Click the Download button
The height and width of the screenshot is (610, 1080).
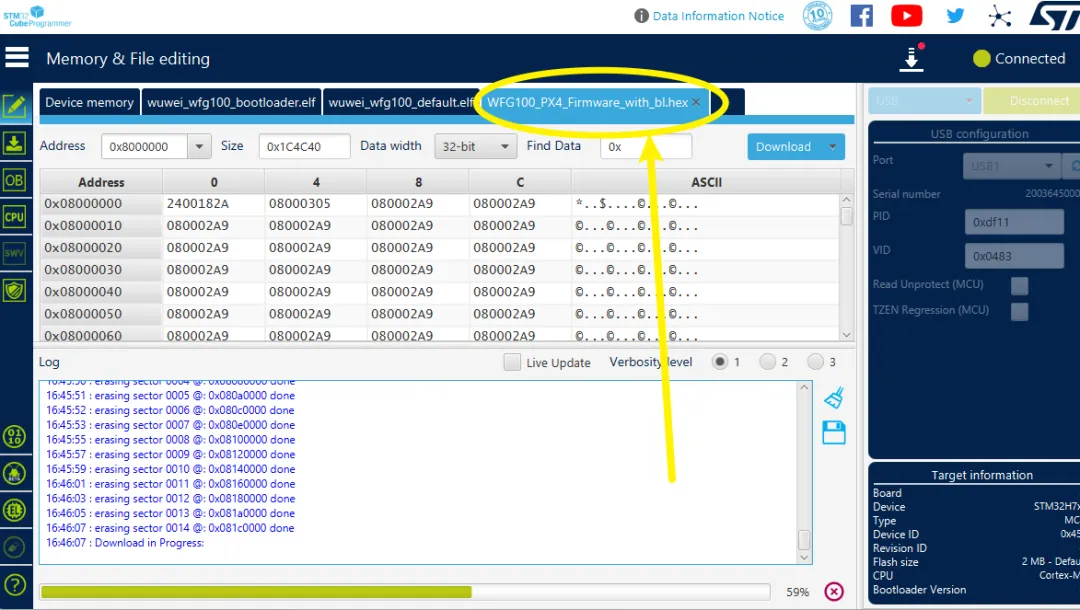tap(784, 147)
